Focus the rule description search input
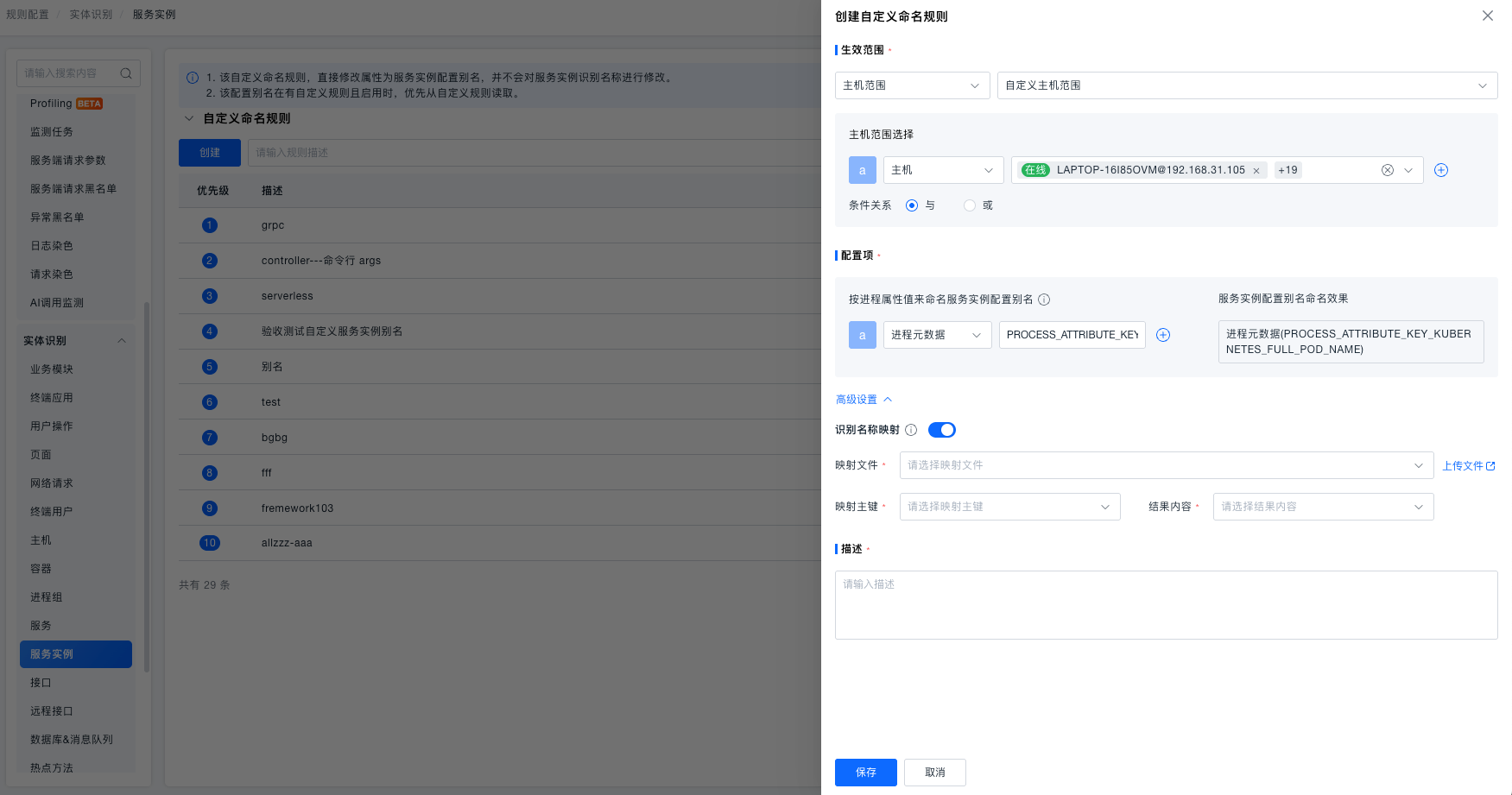Screen dimensions: 1512x795 pyautogui.click(x=534, y=153)
